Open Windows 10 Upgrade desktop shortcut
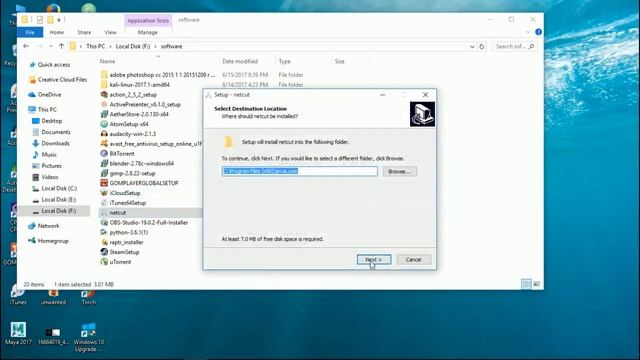Screen dimensions: 640x360 point(89,337)
